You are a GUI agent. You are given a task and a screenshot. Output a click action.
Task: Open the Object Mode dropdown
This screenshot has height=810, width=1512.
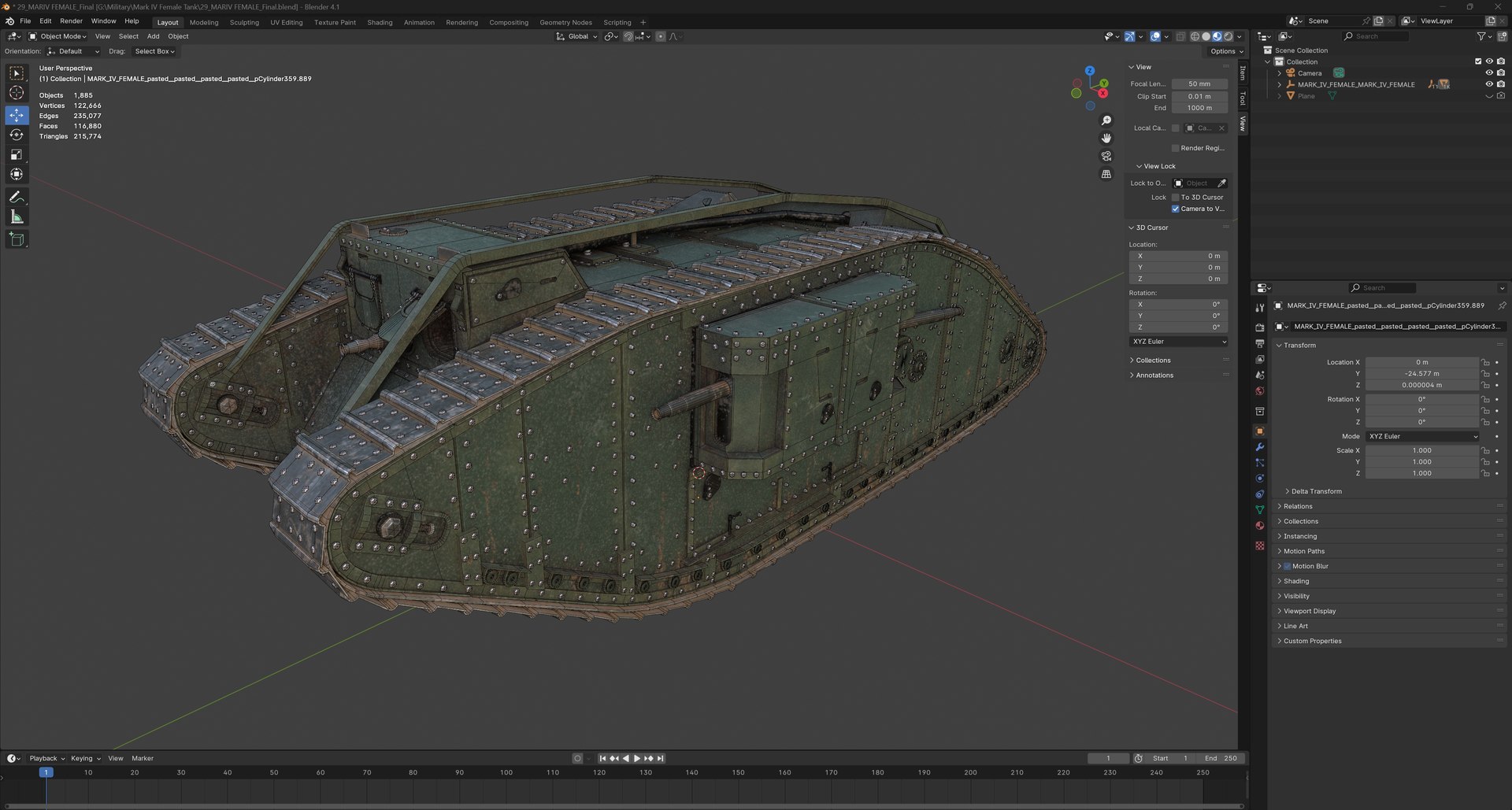click(58, 36)
